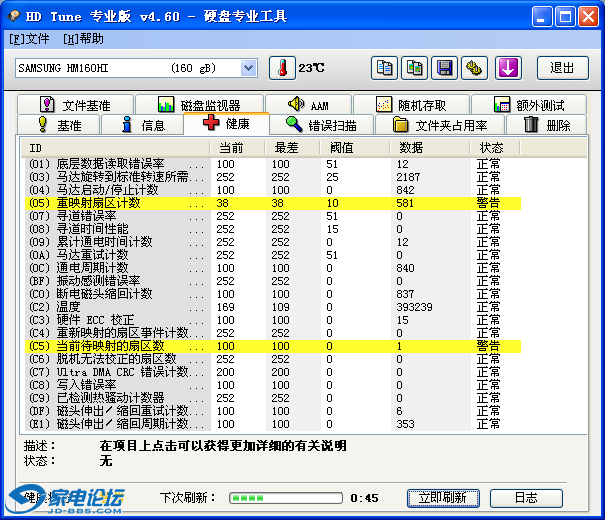Click the save floppy disk icon
605x520 pixels.
(444, 68)
